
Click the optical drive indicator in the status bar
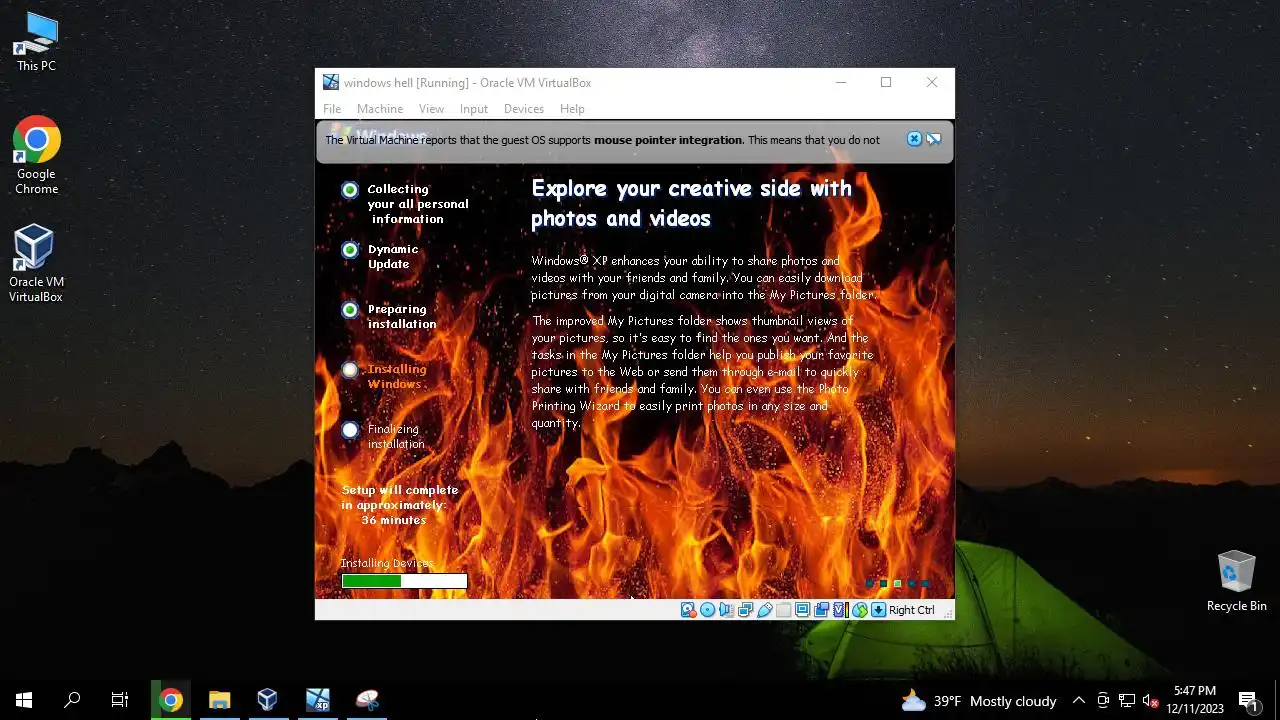707,610
